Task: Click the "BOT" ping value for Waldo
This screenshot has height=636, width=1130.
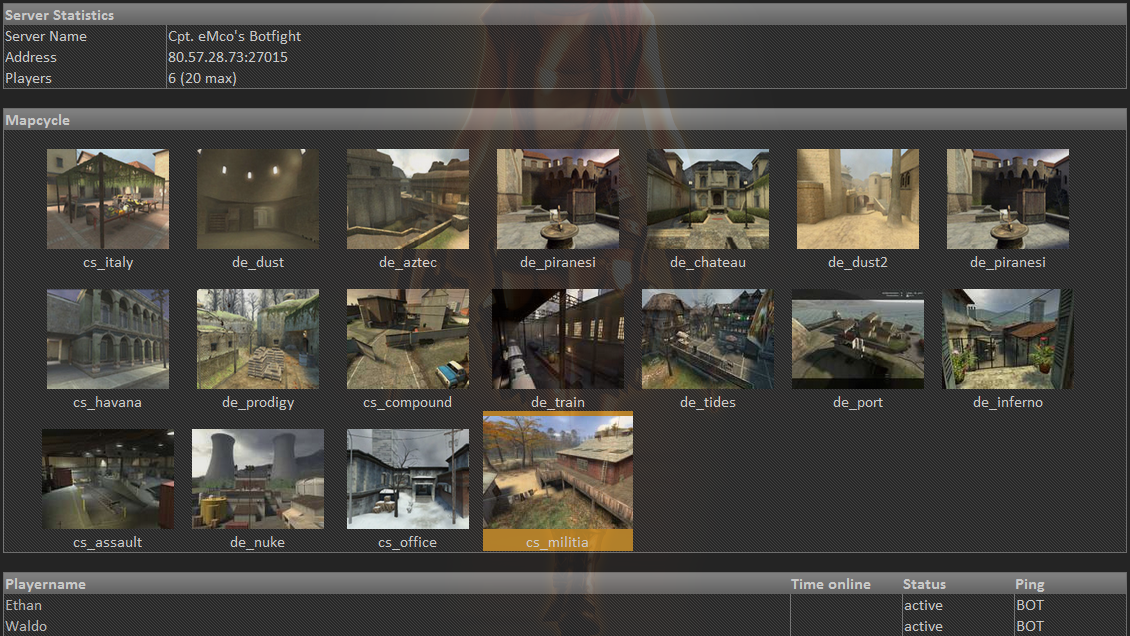Action: click(1030, 626)
